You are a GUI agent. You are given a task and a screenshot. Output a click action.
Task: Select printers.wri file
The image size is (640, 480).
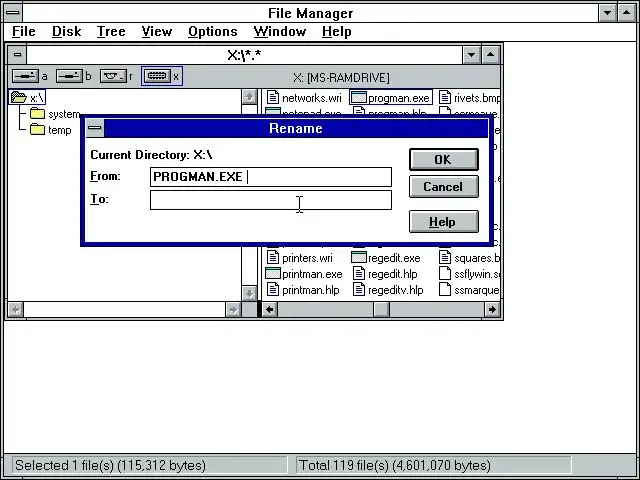coord(300,258)
